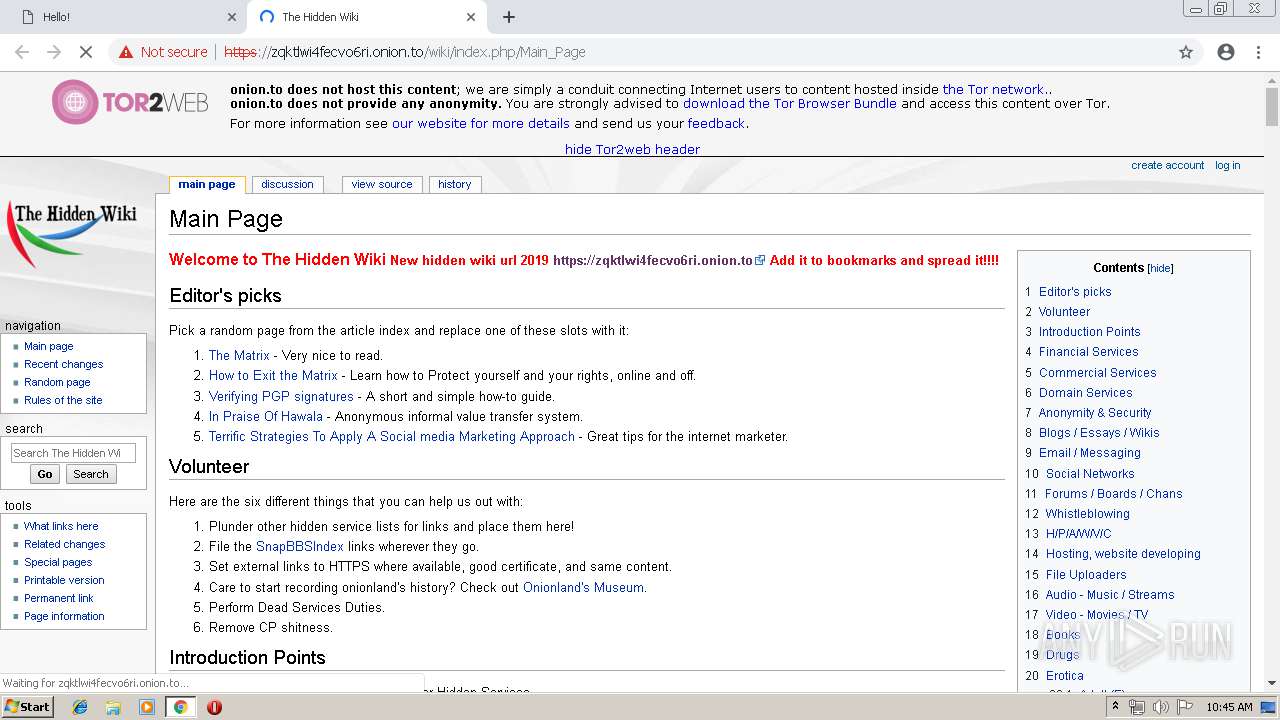This screenshot has height=720, width=1280.
Task: Open The Matrix article link
Action: [x=239, y=355]
